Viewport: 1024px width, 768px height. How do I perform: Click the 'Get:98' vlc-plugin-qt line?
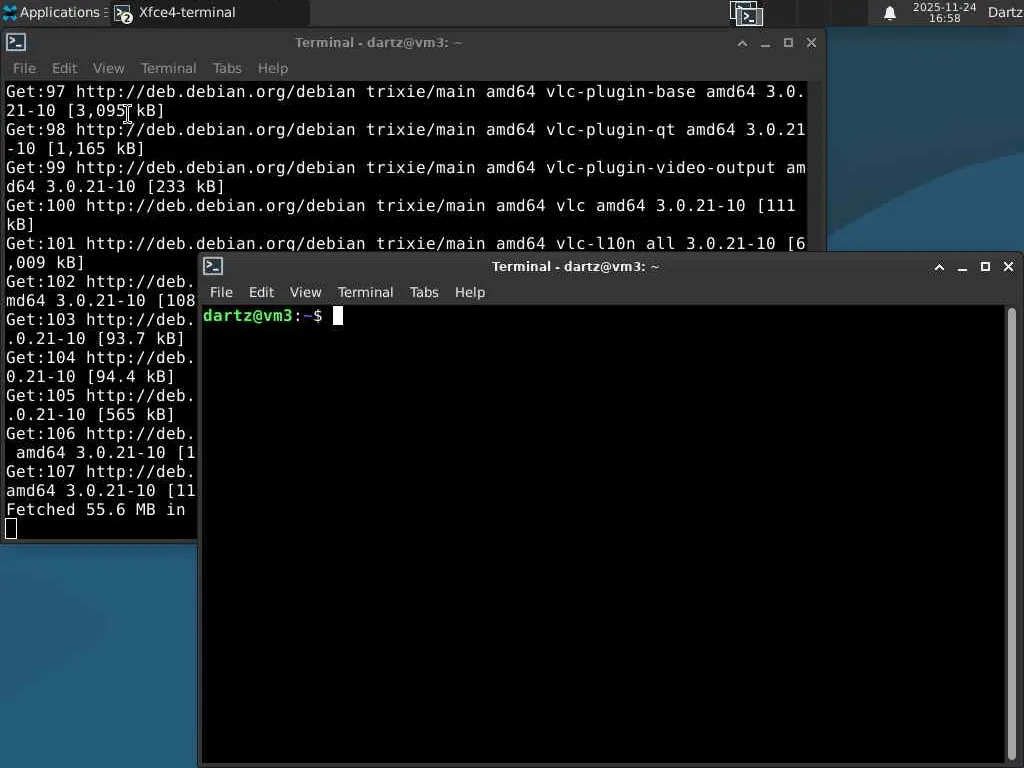click(405, 139)
